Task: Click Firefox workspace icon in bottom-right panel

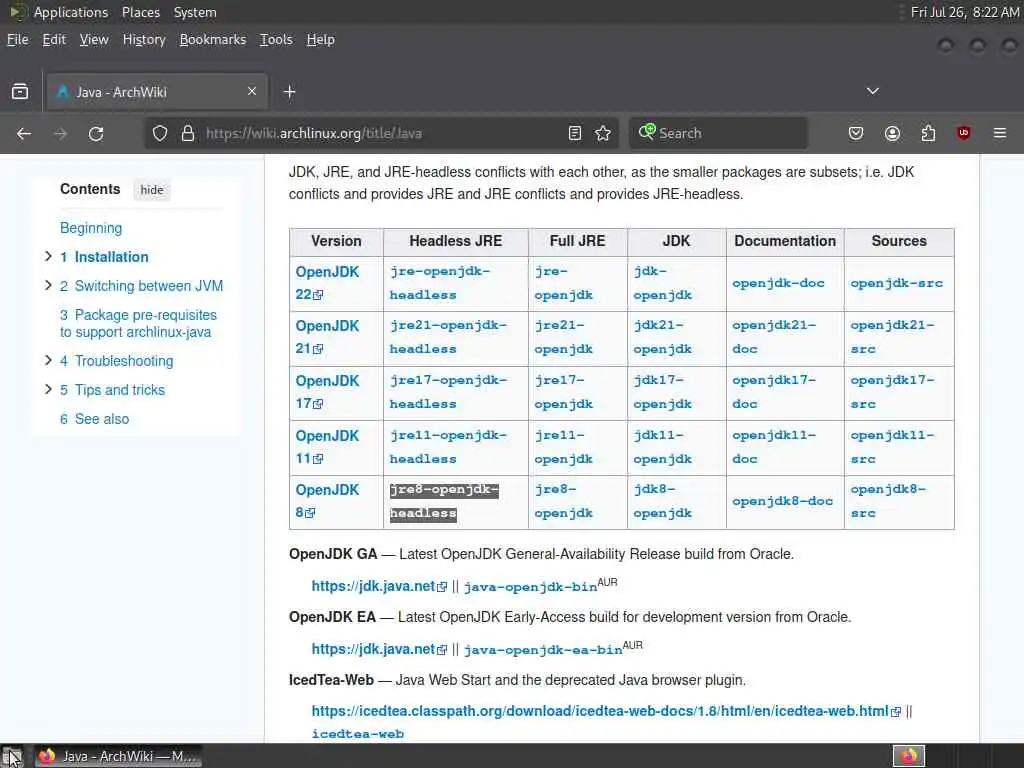Action: 908,756
